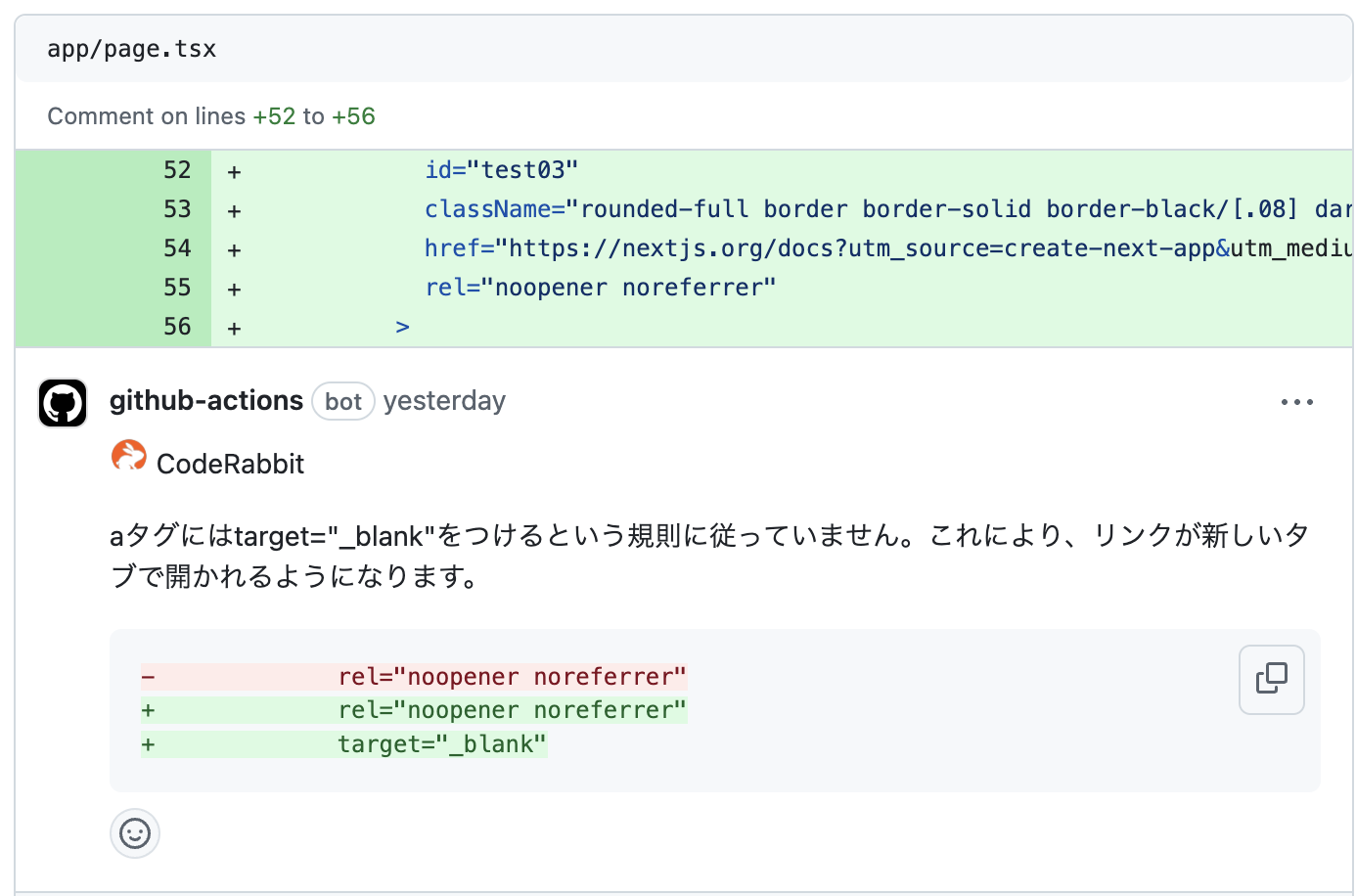The height and width of the screenshot is (896, 1356).
Task: Click the app/page.tsx file name header
Action: pos(131,48)
